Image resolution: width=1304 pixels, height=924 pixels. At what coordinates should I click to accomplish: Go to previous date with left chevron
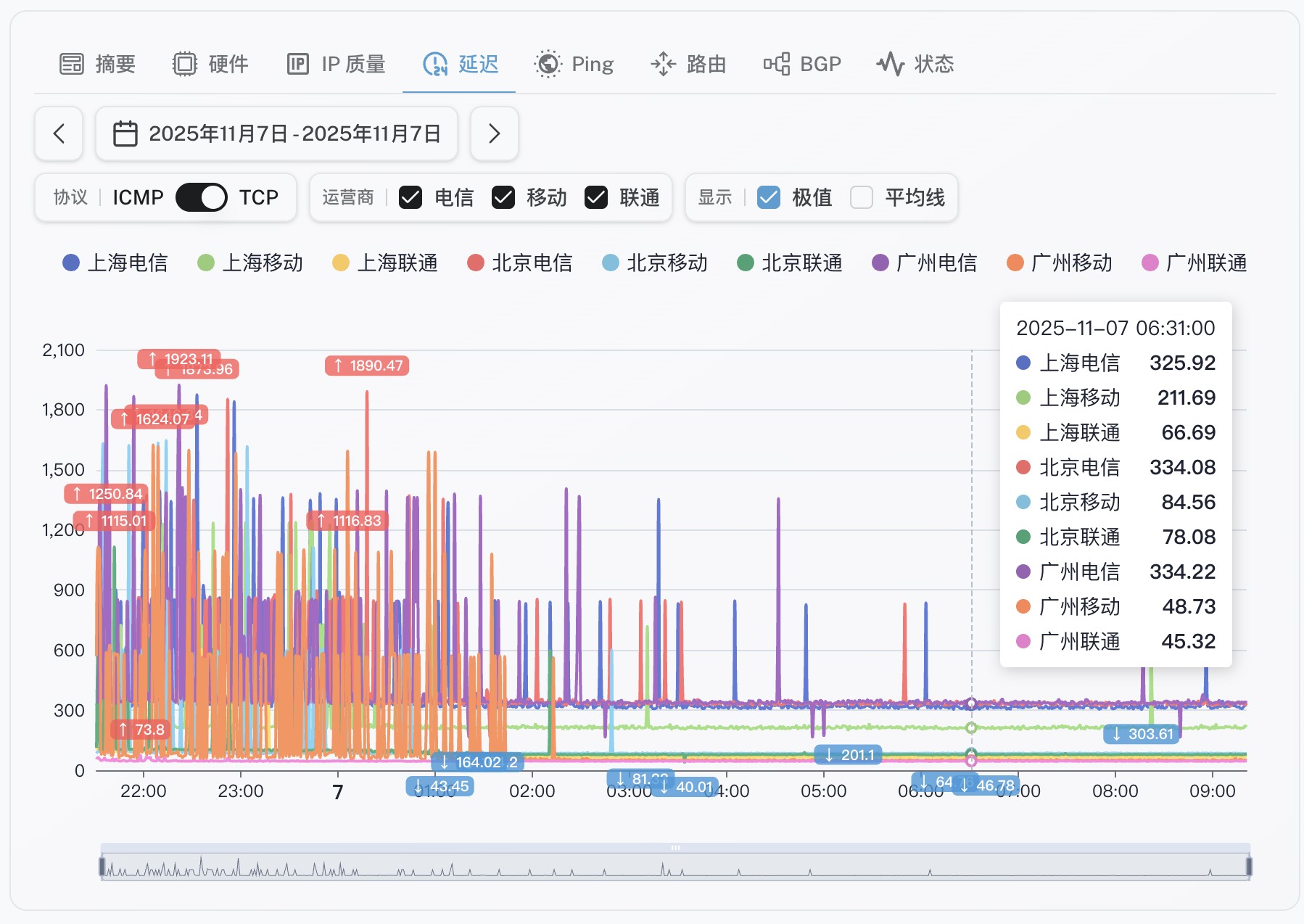59,133
